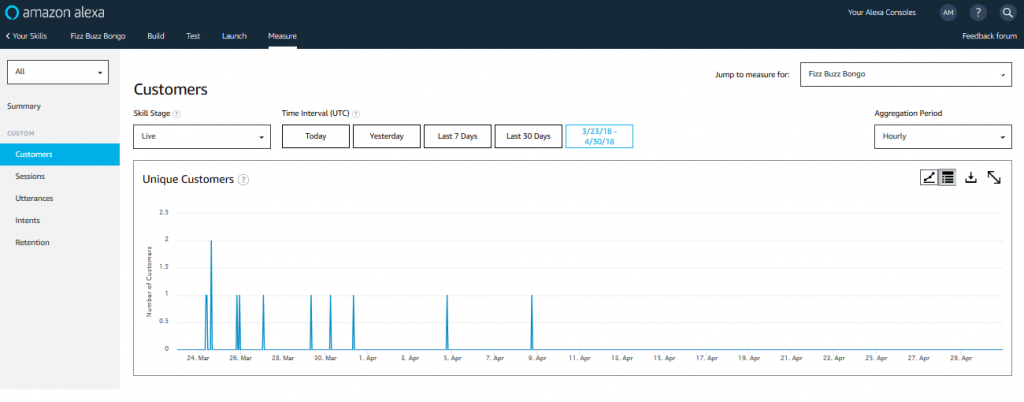Download the Unique Customers chart data
Viewport: 1024px width, 402px height.
click(x=970, y=177)
